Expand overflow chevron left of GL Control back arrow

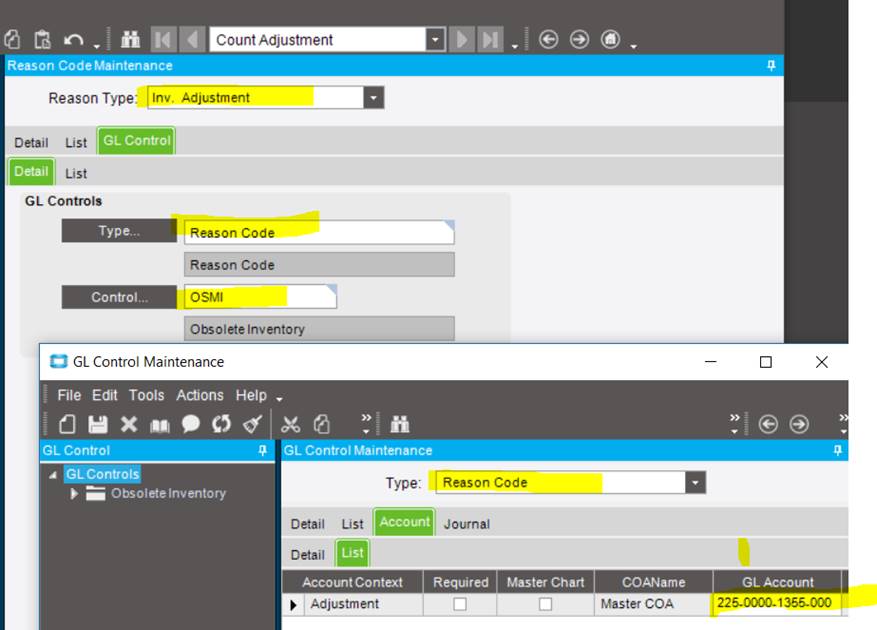(x=734, y=424)
